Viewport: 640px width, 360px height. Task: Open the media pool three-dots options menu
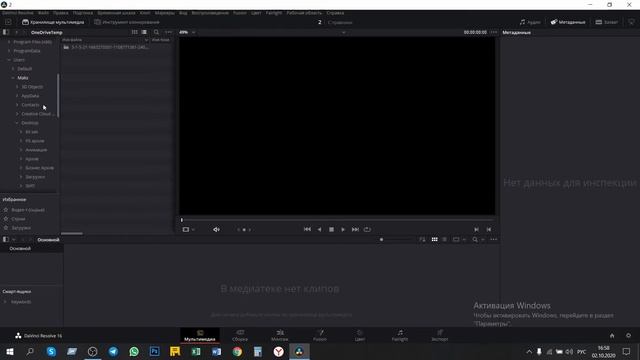tap(494, 240)
